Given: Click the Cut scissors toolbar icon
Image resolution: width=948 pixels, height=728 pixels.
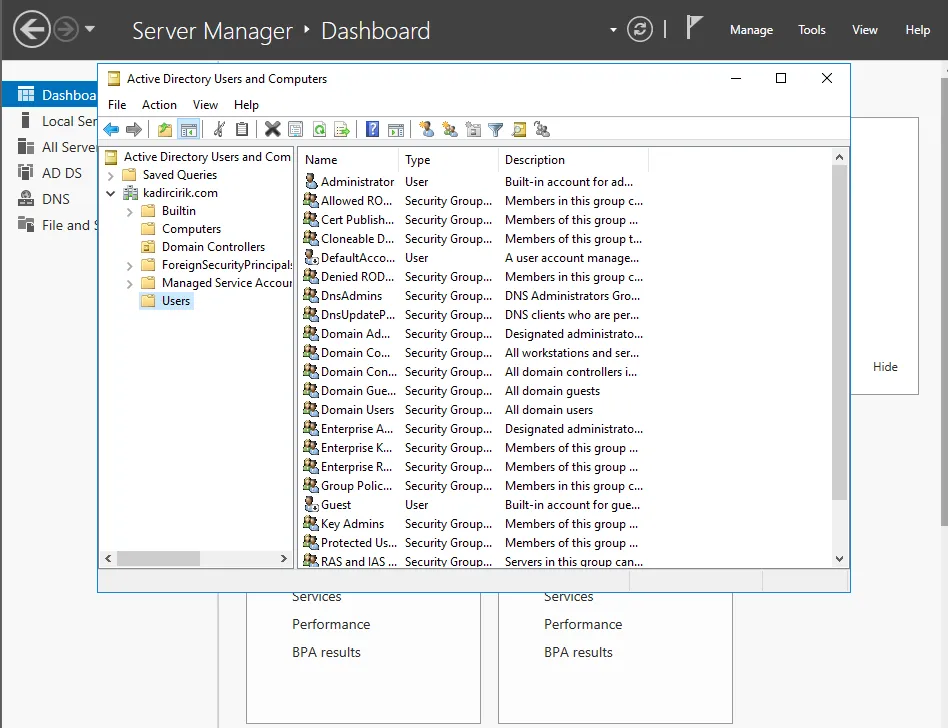Looking at the screenshot, I should [x=219, y=129].
